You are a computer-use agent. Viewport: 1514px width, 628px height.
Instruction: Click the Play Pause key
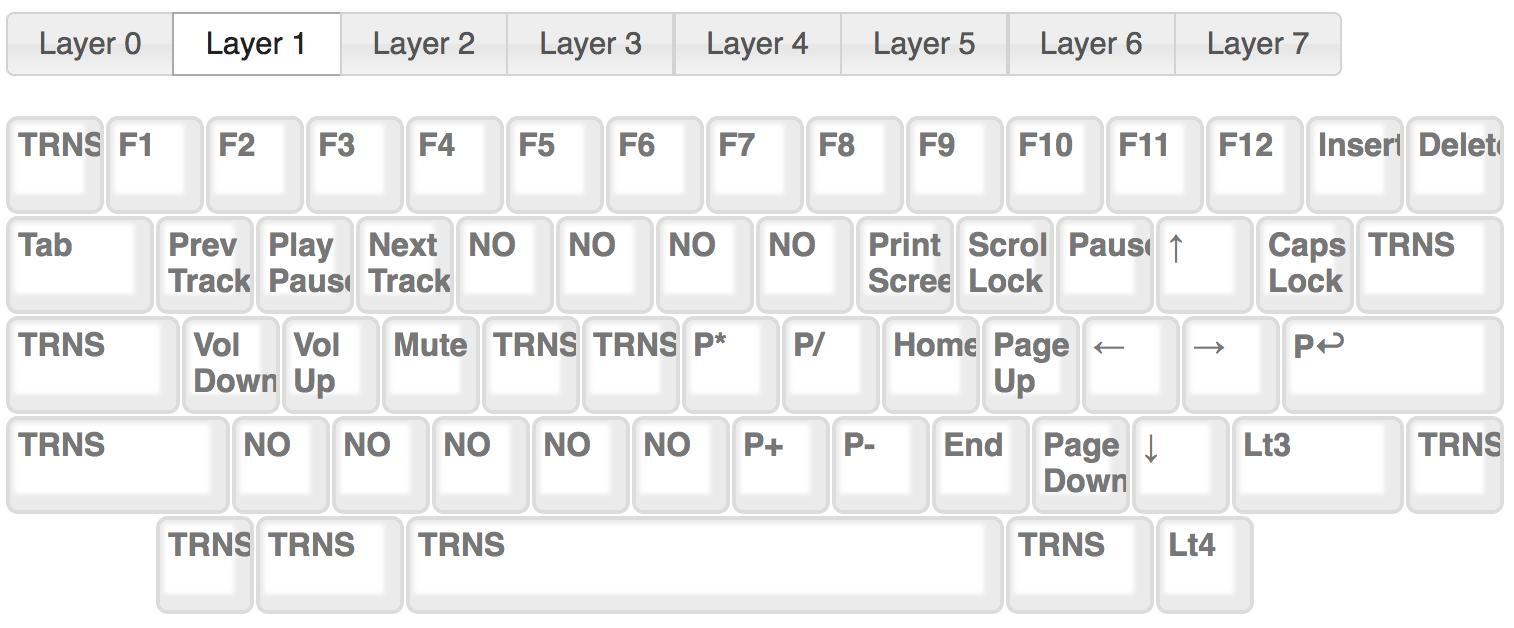(x=304, y=264)
